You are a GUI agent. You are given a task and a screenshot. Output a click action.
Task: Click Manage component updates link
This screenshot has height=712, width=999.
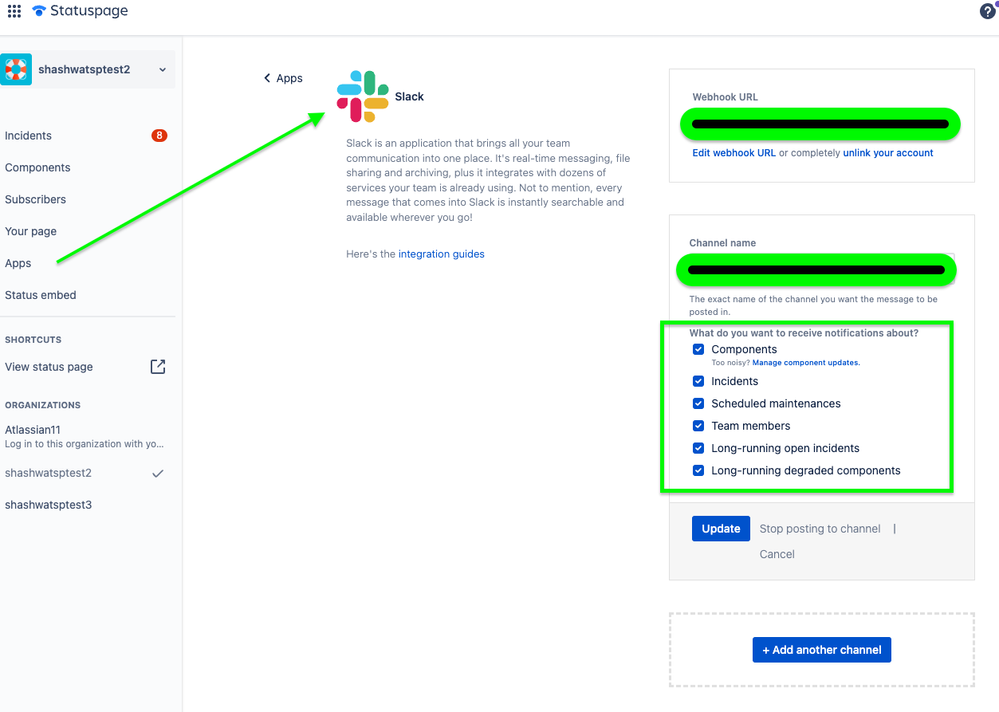coord(806,362)
